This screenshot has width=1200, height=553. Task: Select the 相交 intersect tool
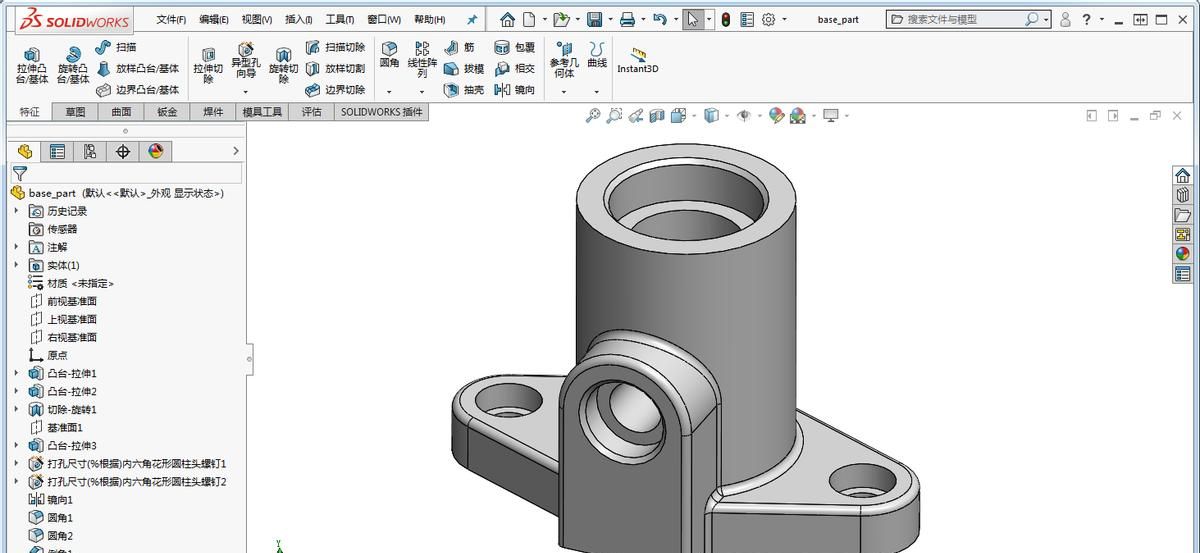tap(515, 68)
